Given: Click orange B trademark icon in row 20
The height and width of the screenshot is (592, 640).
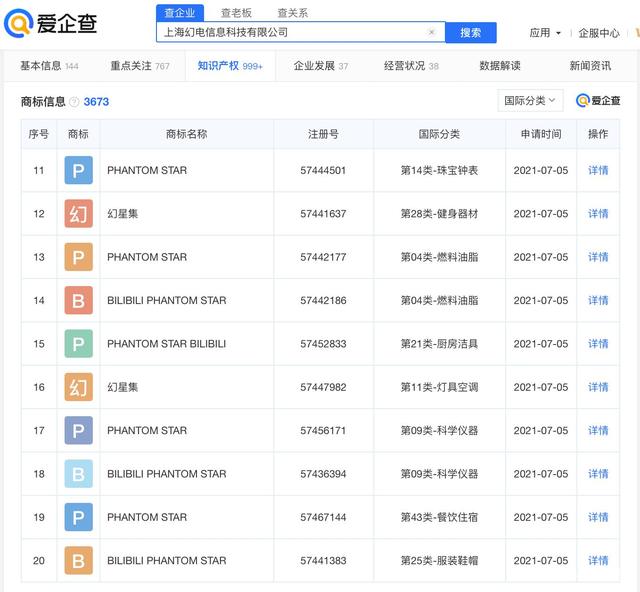Looking at the screenshot, I should pos(78,561).
